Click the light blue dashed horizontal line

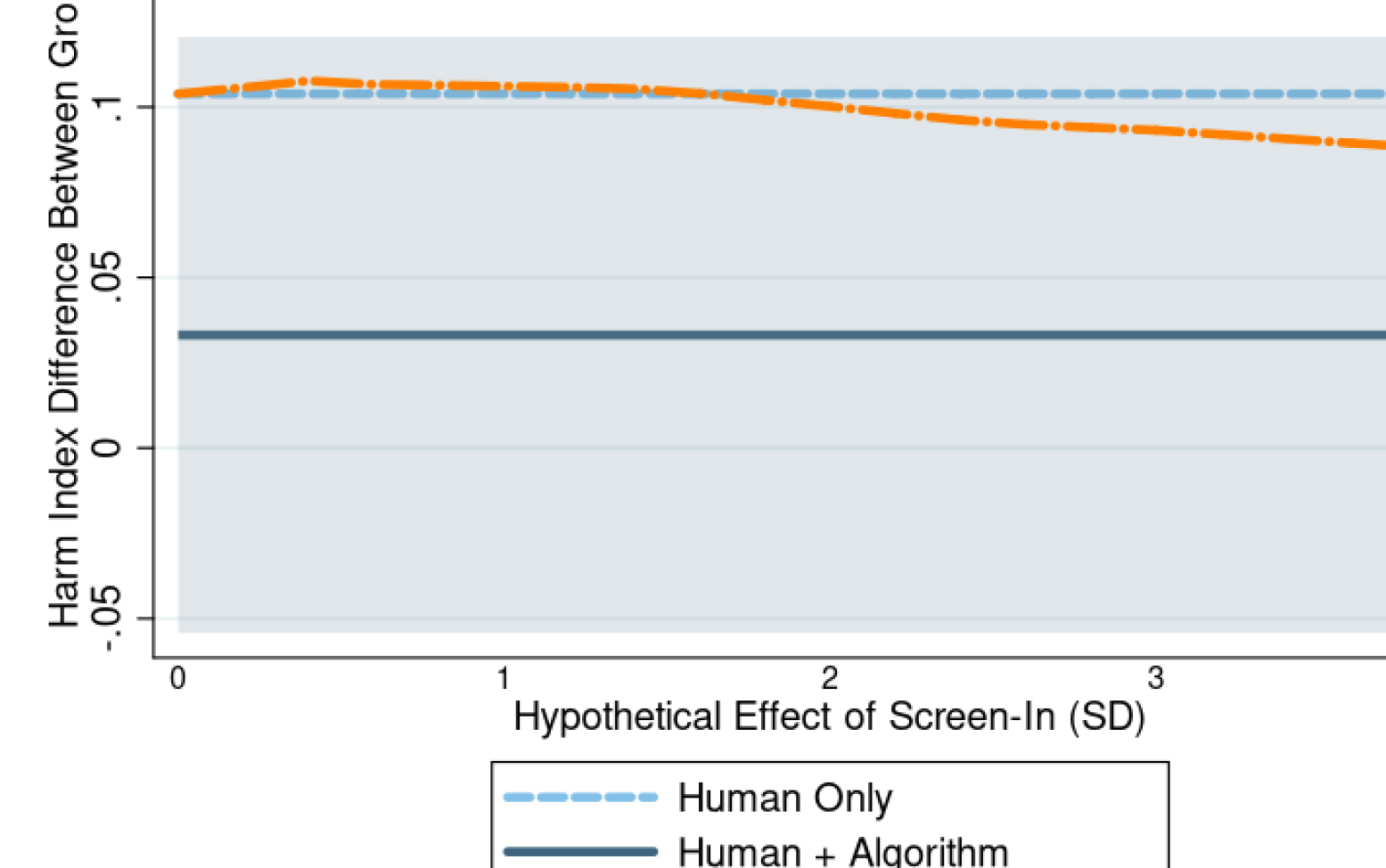pyautogui.click(x=1070, y=94)
